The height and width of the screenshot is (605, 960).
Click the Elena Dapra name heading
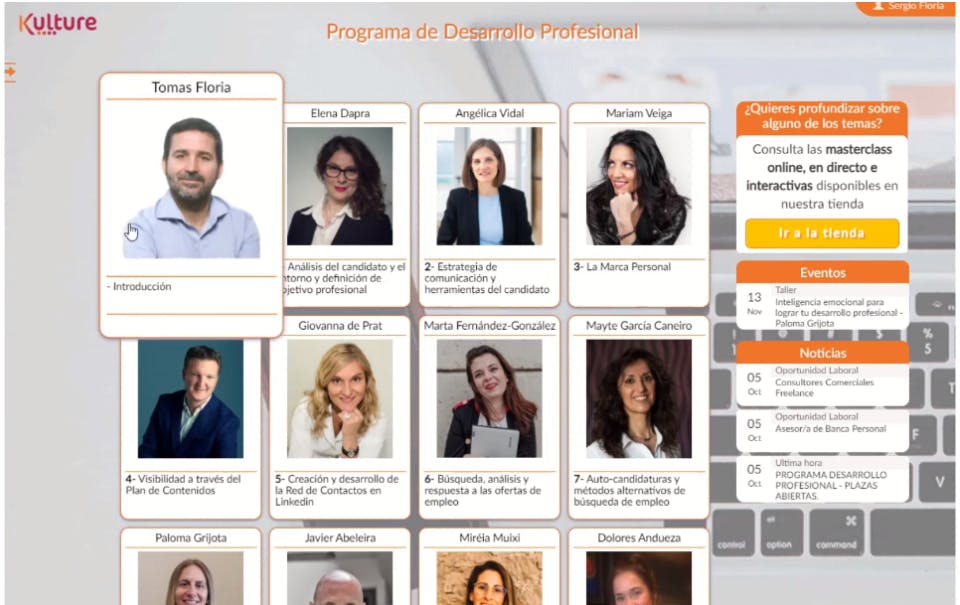[340, 113]
